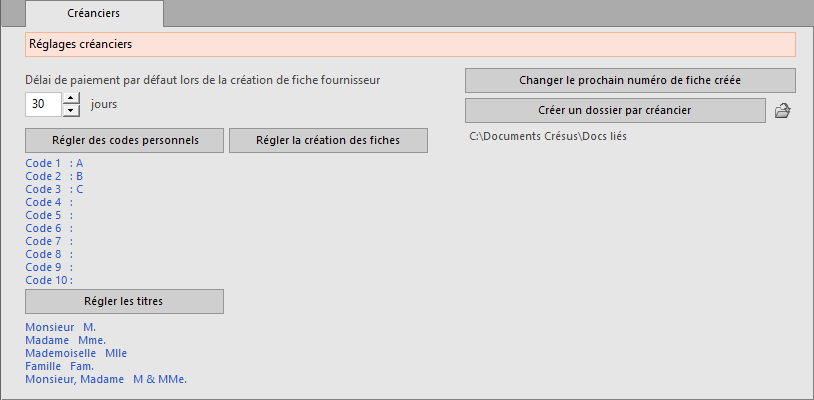The height and width of the screenshot is (400, 814).
Task: Click Régler la création des fiches button
Action: [x=328, y=141]
